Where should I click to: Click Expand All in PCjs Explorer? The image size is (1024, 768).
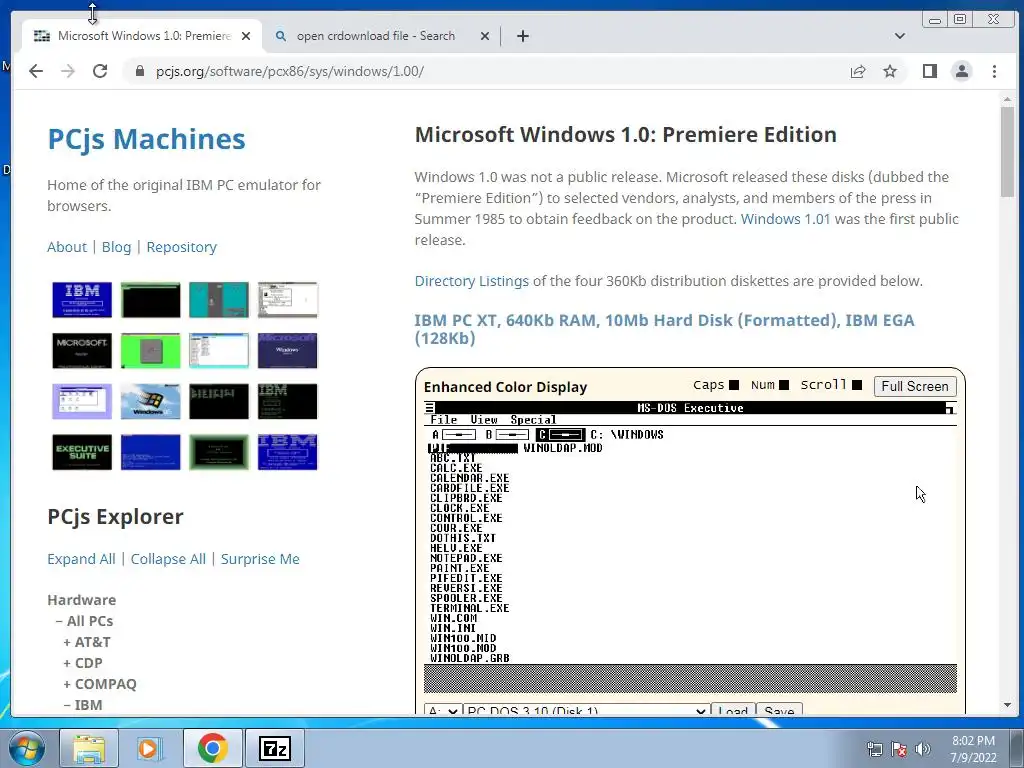(x=81, y=559)
